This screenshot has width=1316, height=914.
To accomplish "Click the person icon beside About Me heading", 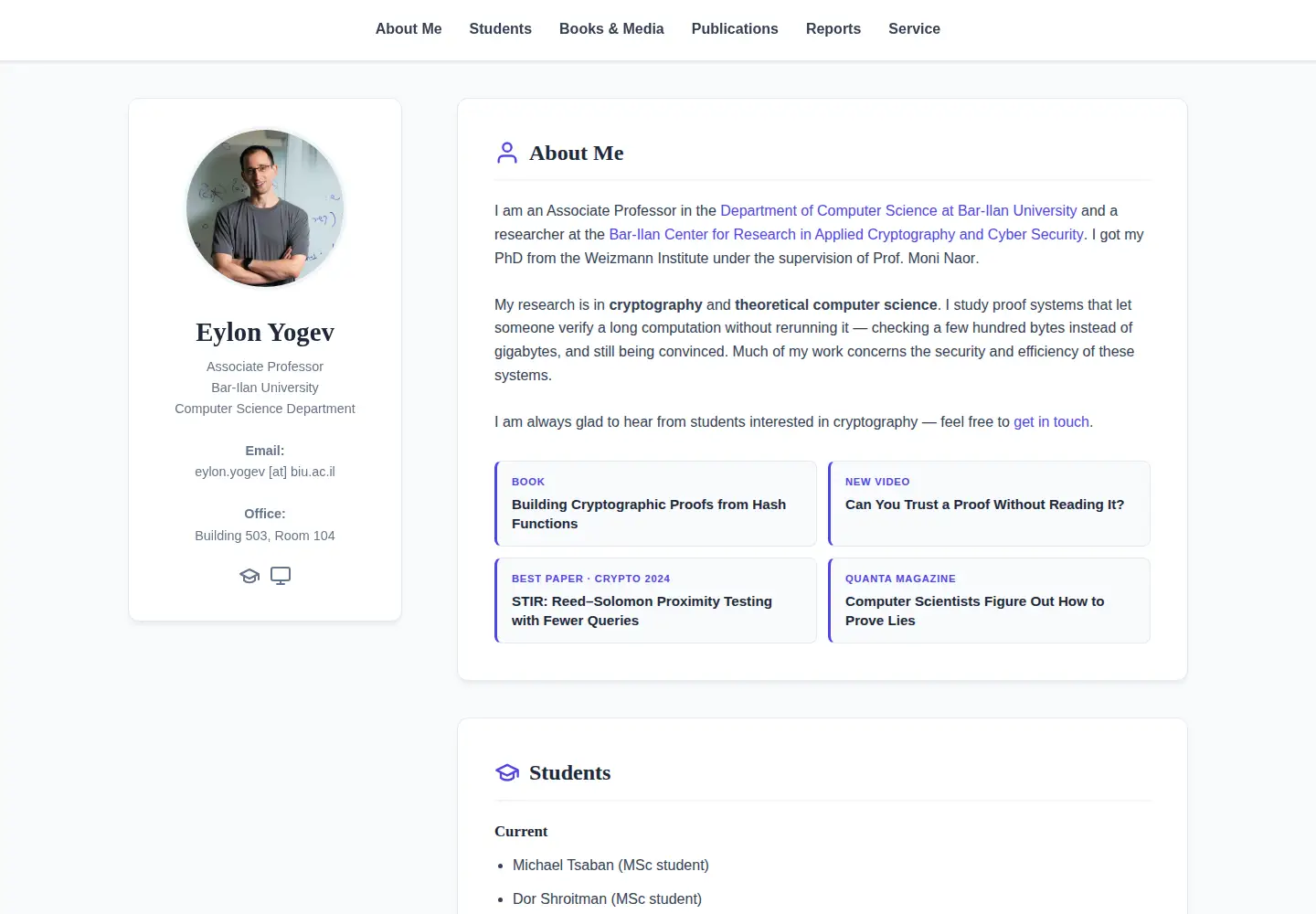I will coord(507,153).
